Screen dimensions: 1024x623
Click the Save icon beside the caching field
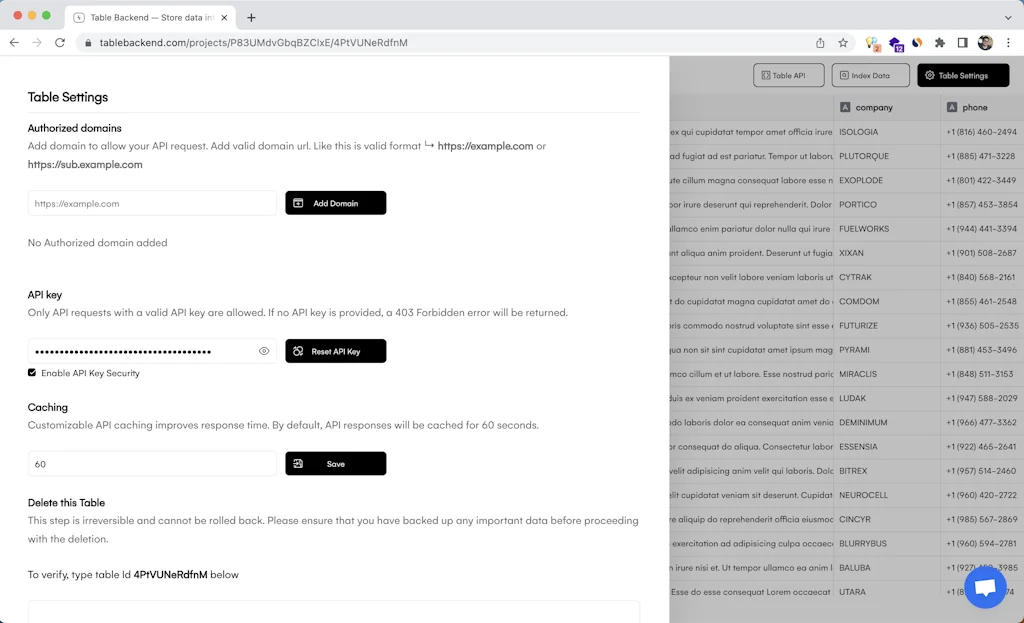click(x=298, y=463)
